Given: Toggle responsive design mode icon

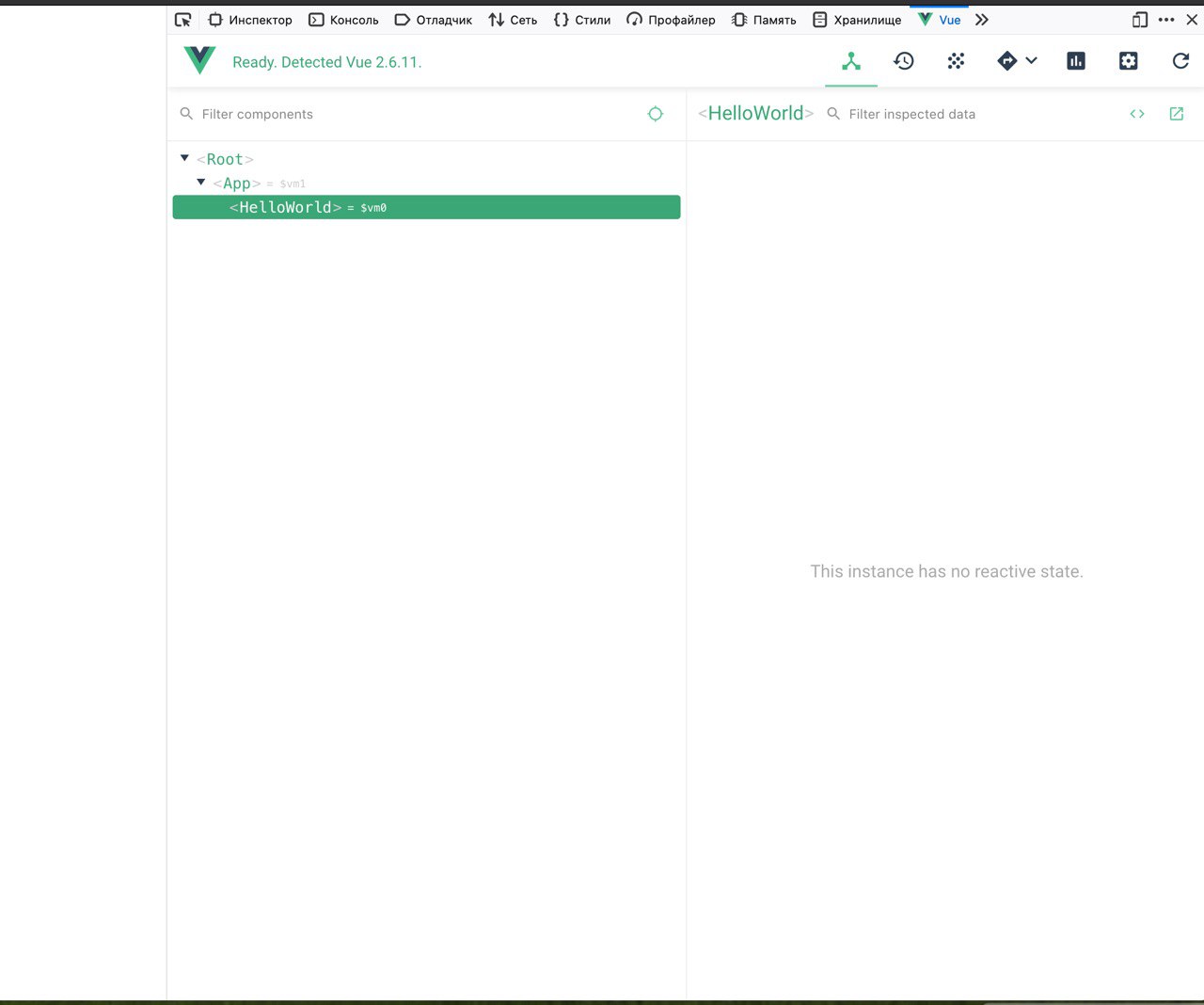Looking at the screenshot, I should (x=1140, y=20).
